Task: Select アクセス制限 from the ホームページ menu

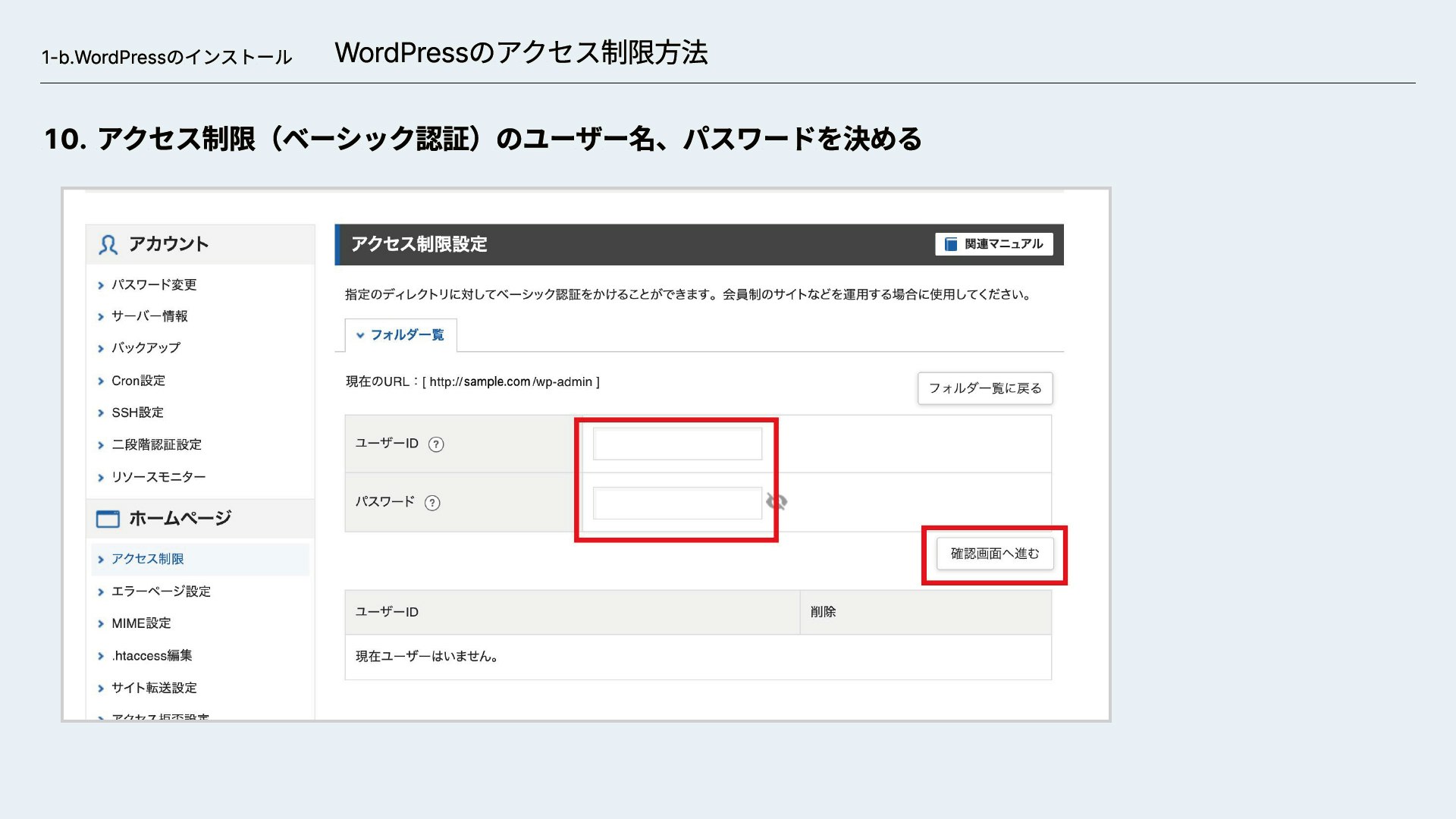Action: click(x=147, y=558)
